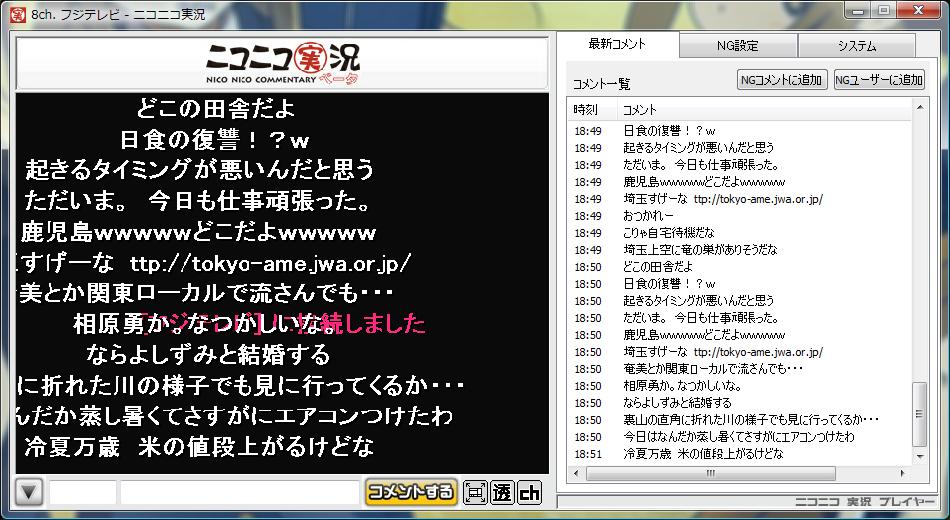Sort by the 時刻 column header
This screenshot has width=950, height=520.
tap(594, 110)
